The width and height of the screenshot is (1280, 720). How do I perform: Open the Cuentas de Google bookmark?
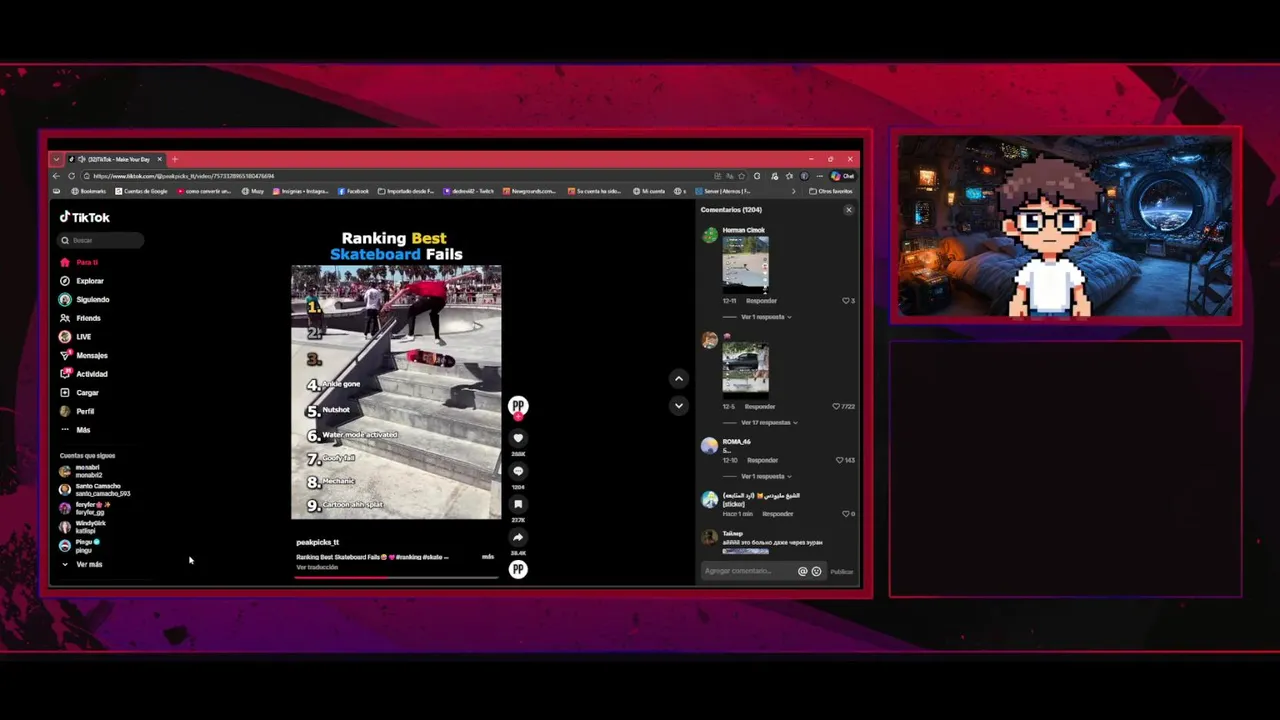tap(141, 191)
